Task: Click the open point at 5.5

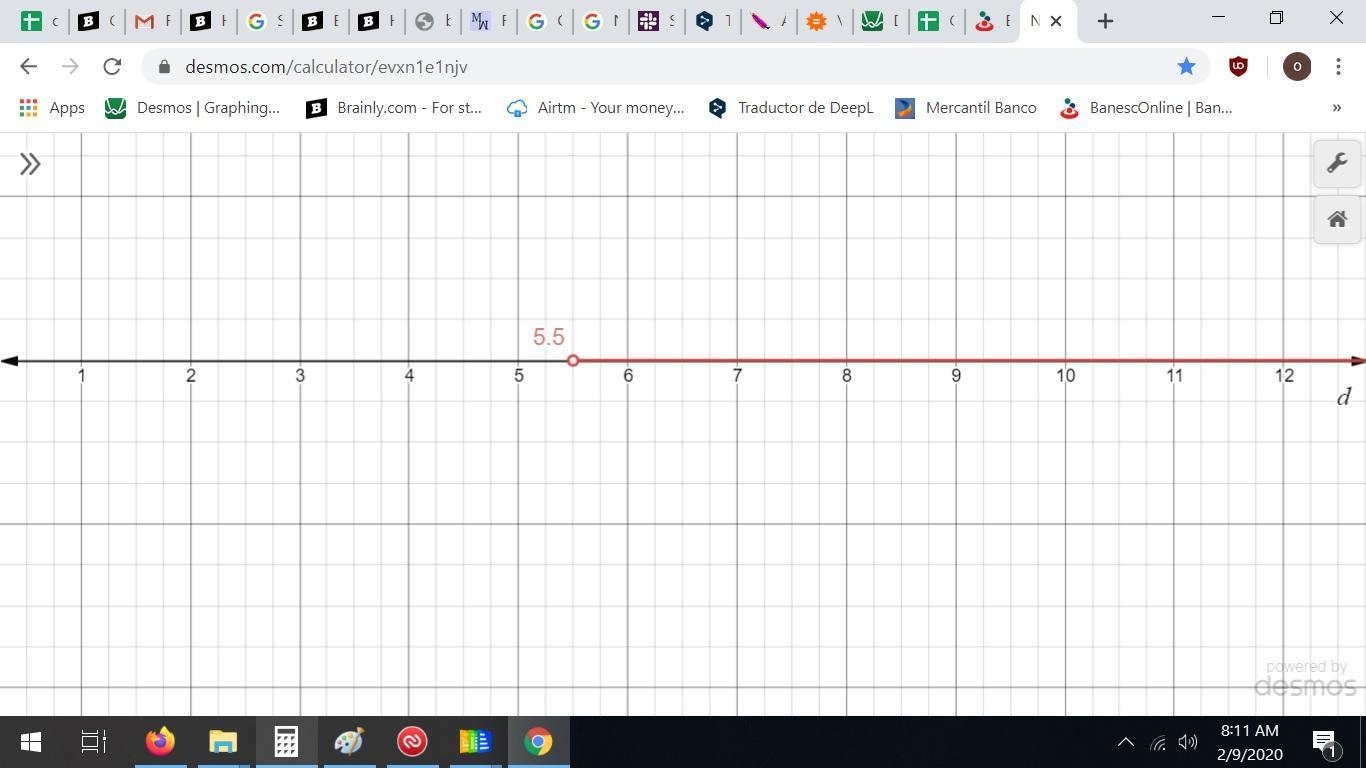Action: 573,360
